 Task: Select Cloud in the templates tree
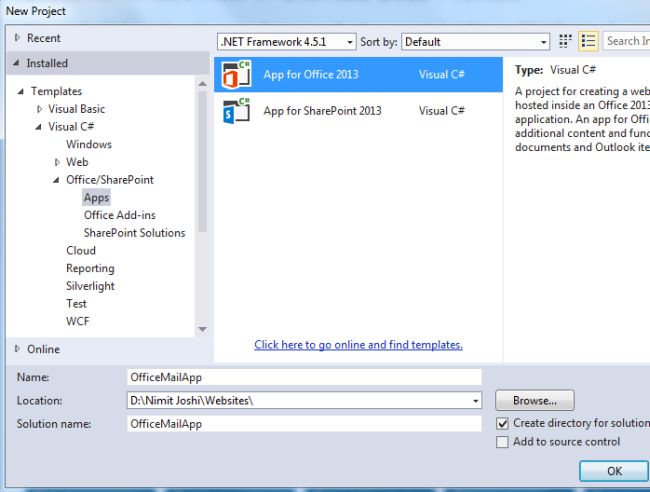[x=81, y=251]
